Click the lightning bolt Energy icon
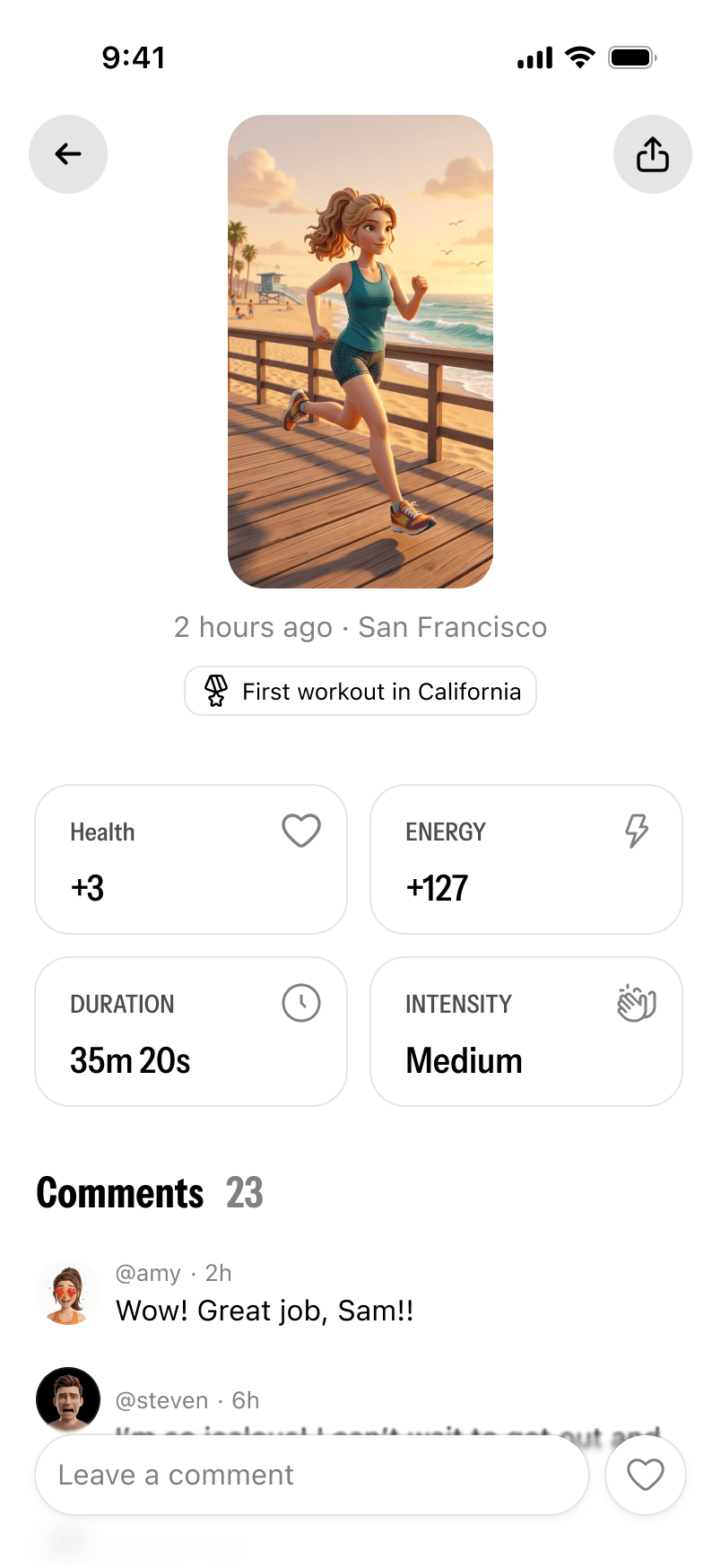 tap(637, 831)
